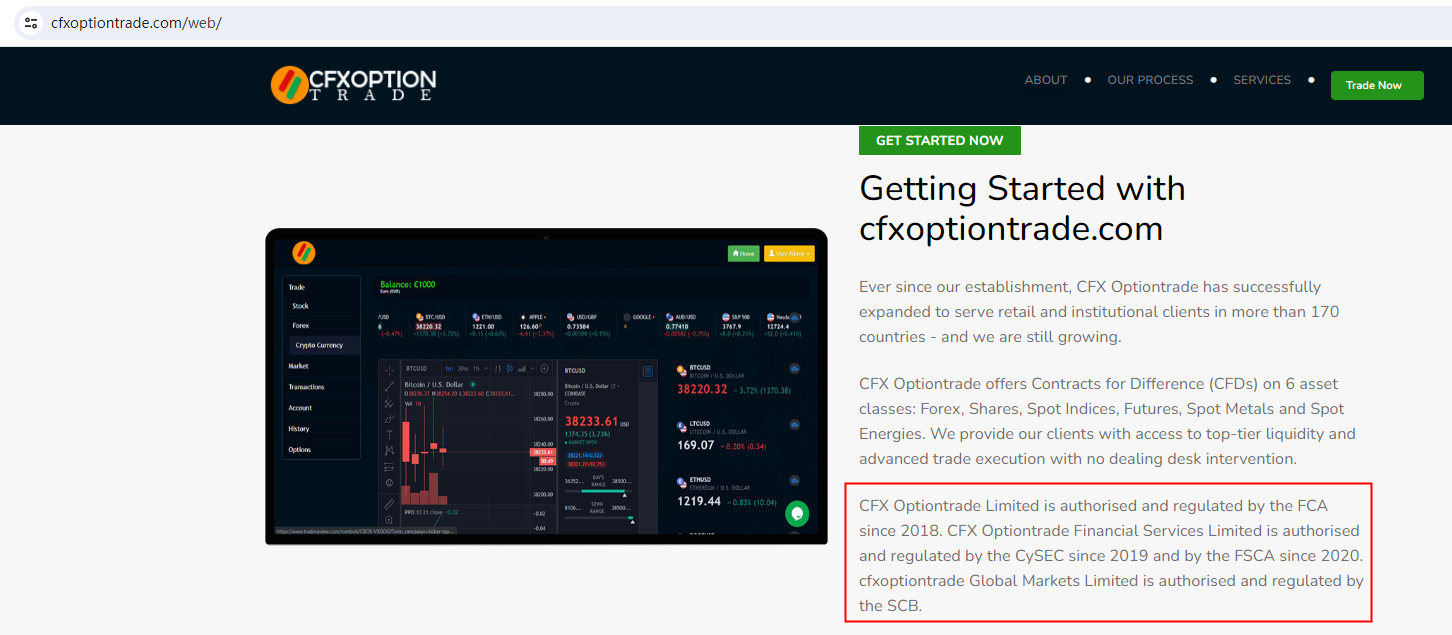Image resolution: width=1452 pixels, height=635 pixels.
Task: Open the SERVICES nav link
Action: click(x=1262, y=80)
